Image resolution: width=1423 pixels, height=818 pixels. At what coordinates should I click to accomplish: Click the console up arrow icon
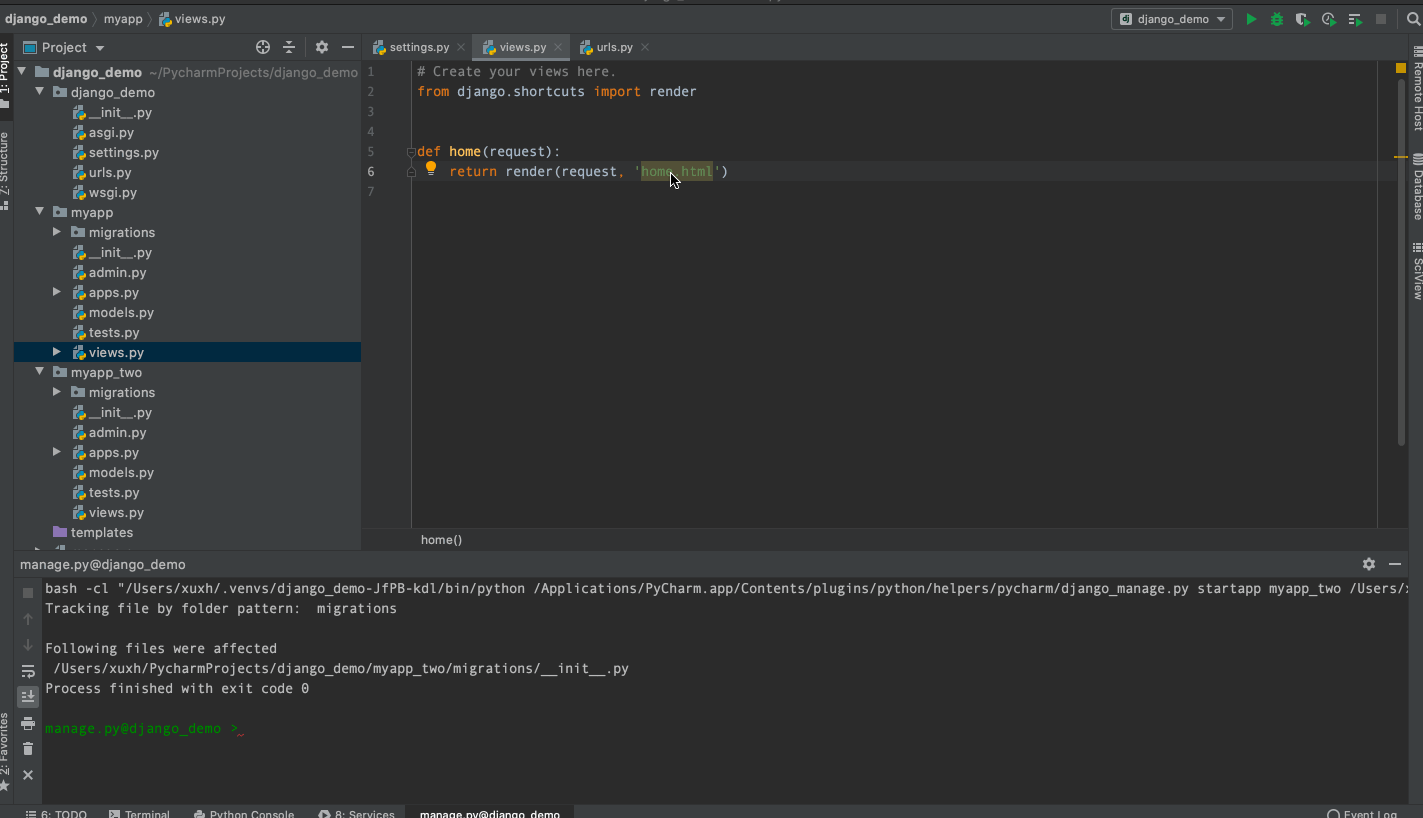pos(28,619)
